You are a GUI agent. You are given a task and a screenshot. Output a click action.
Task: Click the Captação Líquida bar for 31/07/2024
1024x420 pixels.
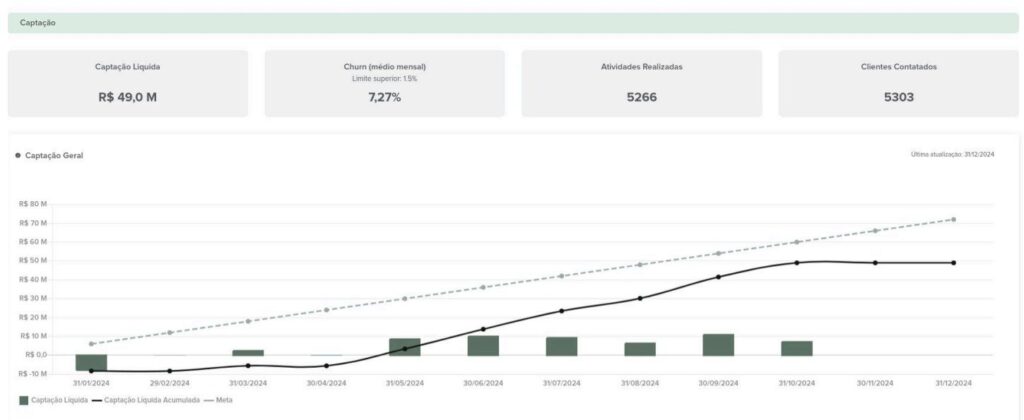click(562, 346)
